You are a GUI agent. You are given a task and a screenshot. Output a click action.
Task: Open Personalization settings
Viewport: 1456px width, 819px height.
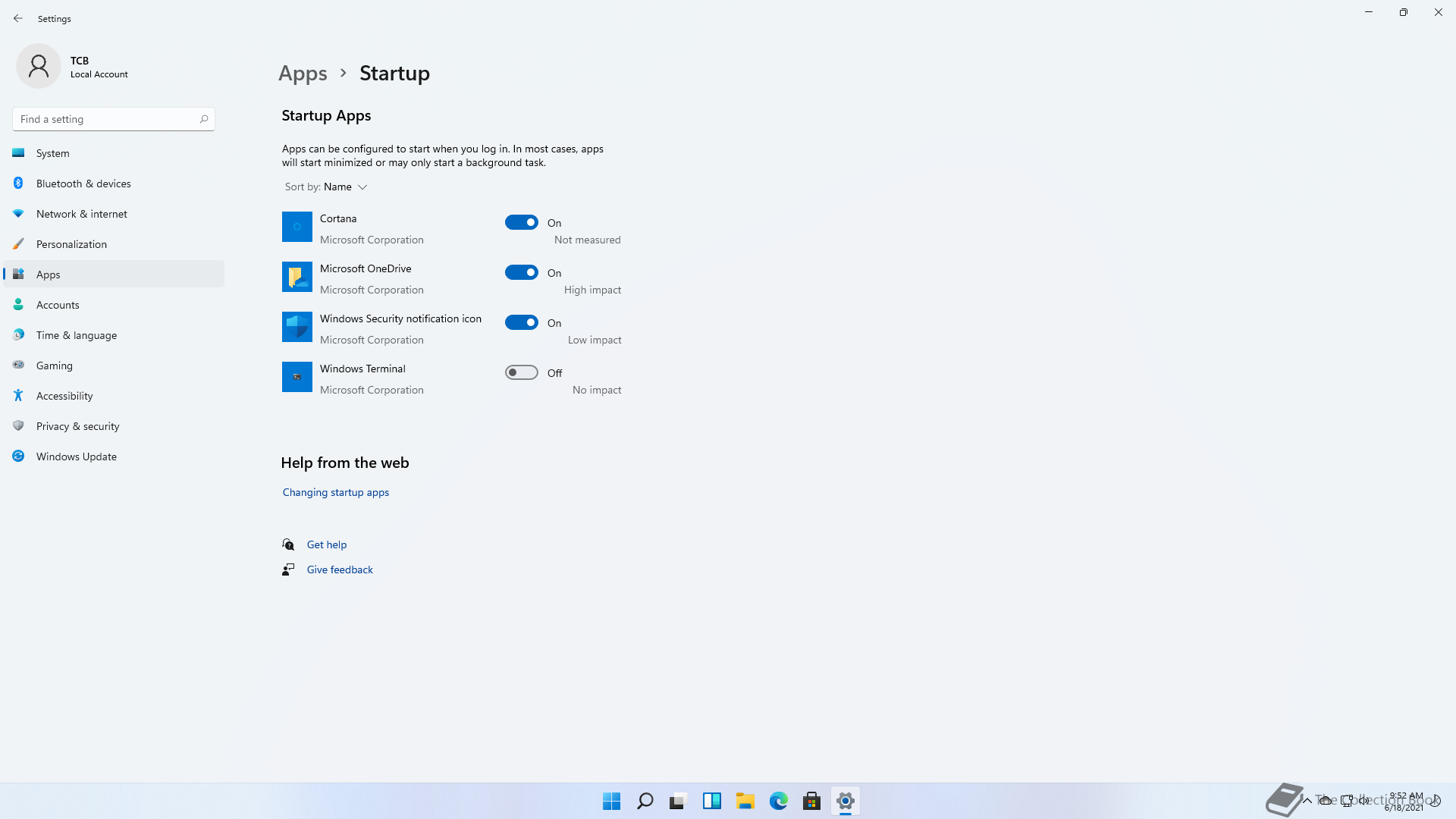(x=114, y=244)
